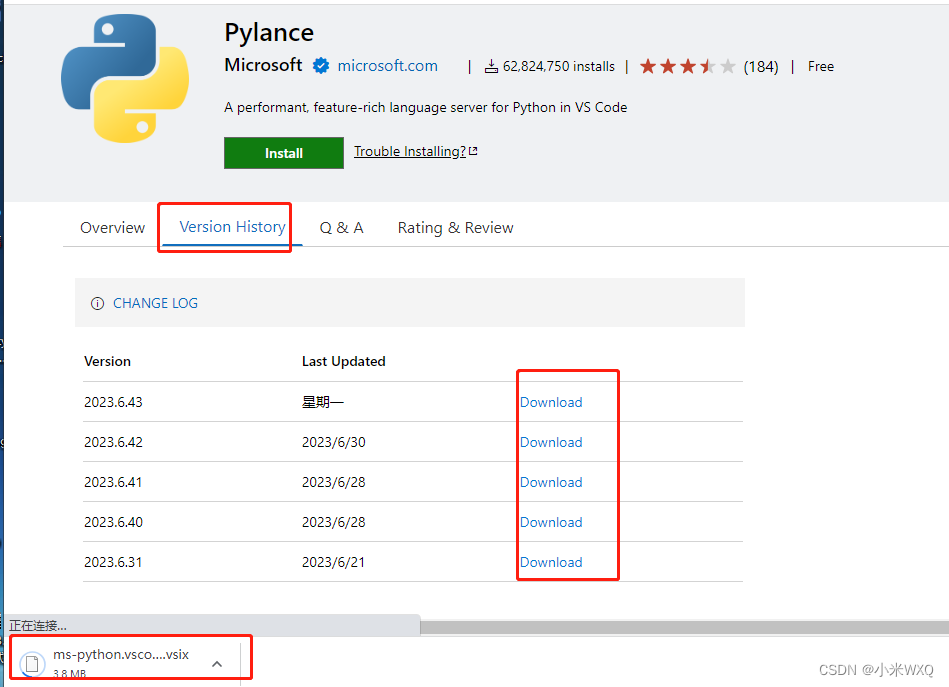The width and height of the screenshot is (949, 687).
Task: Click the Microsoft publisher name
Action: (x=263, y=65)
